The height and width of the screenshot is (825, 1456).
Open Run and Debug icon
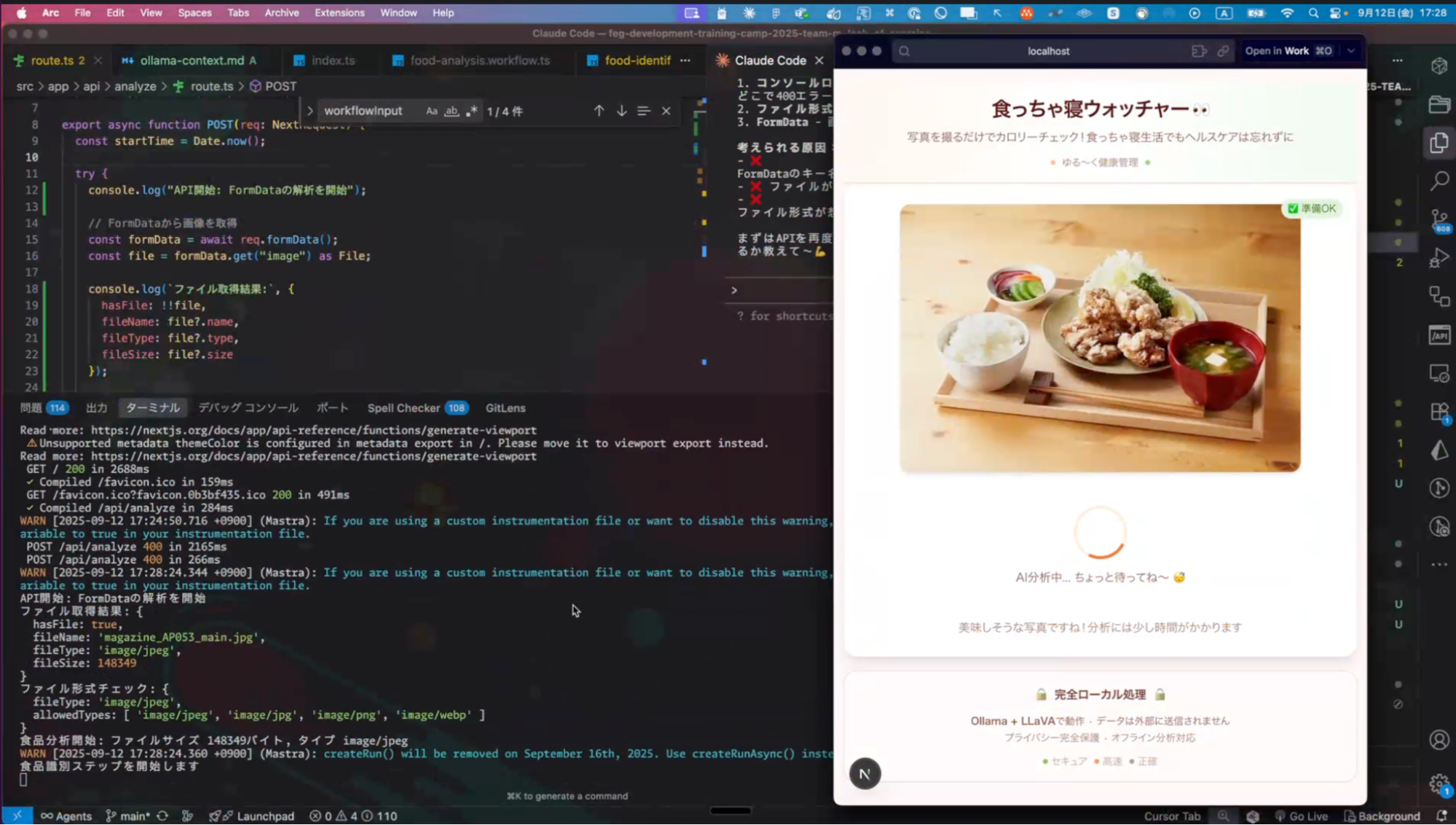pyautogui.click(x=1439, y=258)
